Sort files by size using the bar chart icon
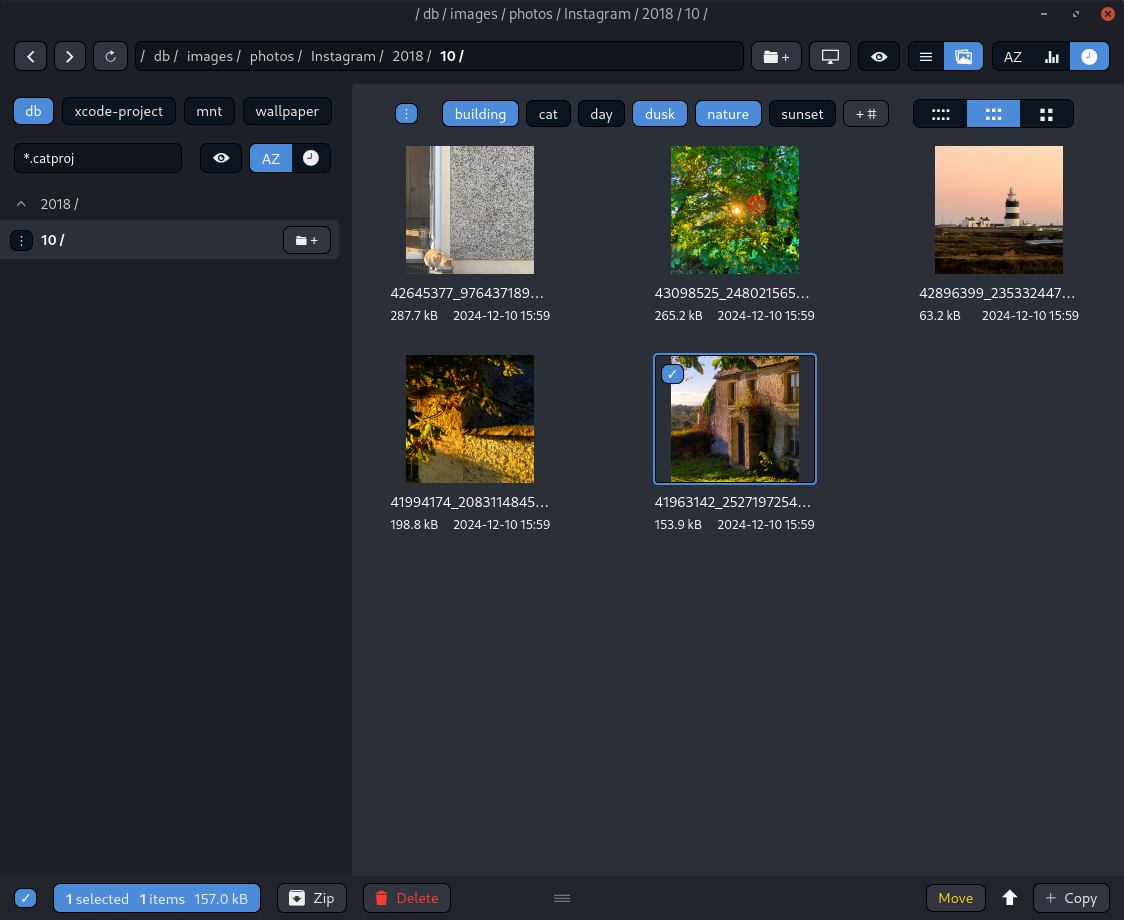This screenshot has width=1124, height=920. 1052,57
